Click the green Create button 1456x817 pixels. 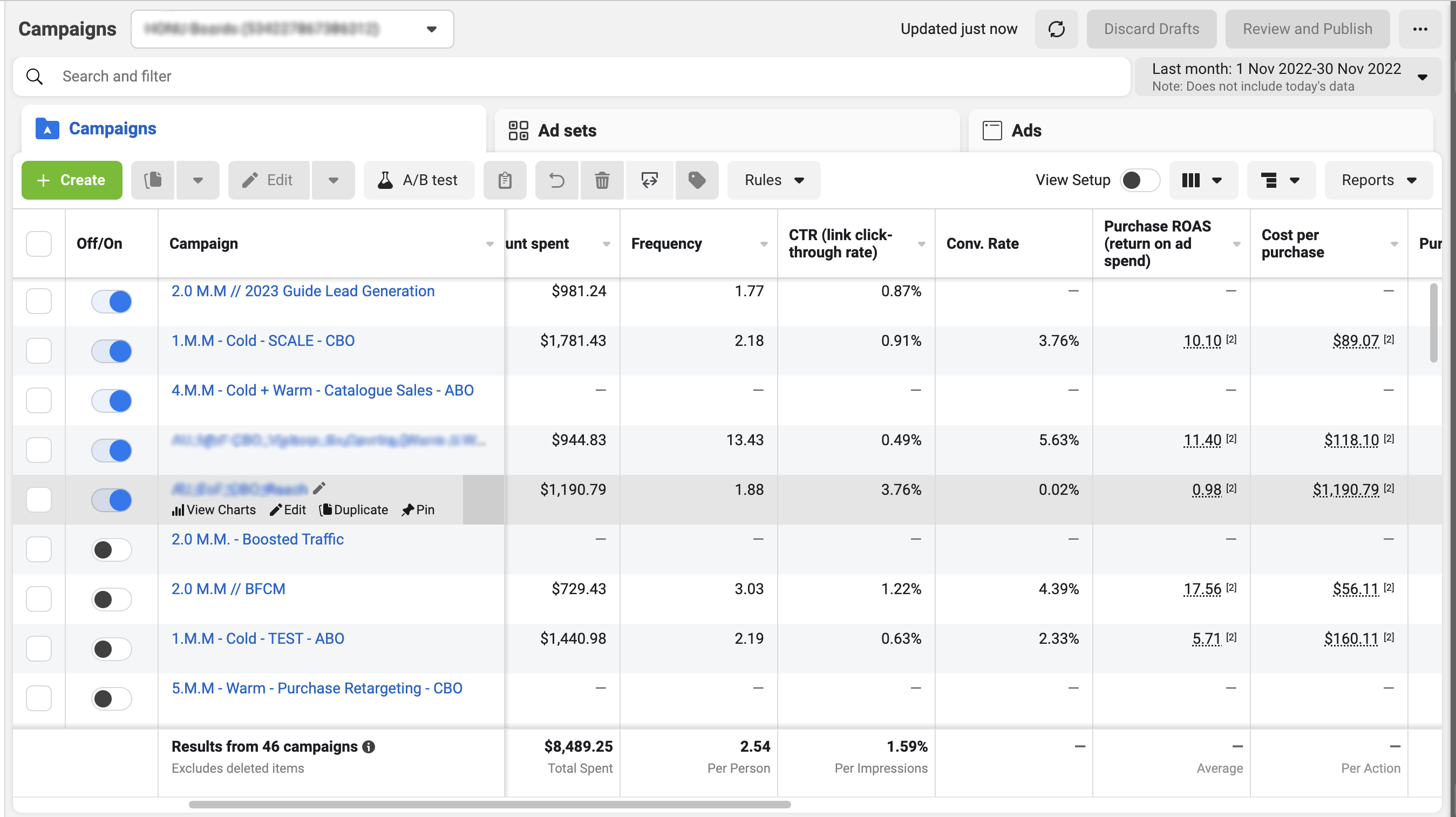(x=72, y=180)
